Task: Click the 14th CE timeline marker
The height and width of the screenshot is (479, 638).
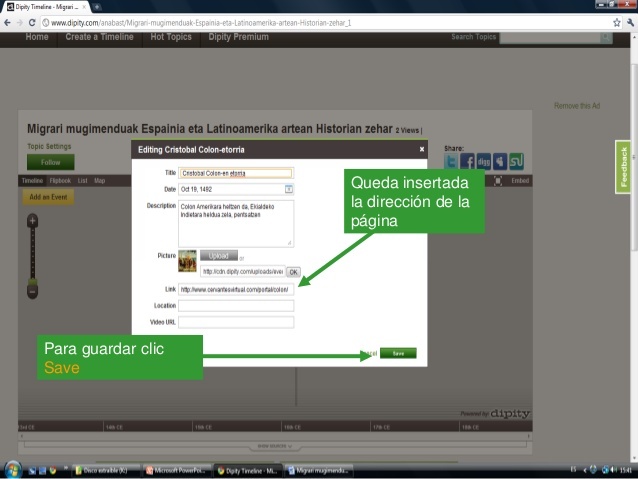Action: tap(114, 427)
